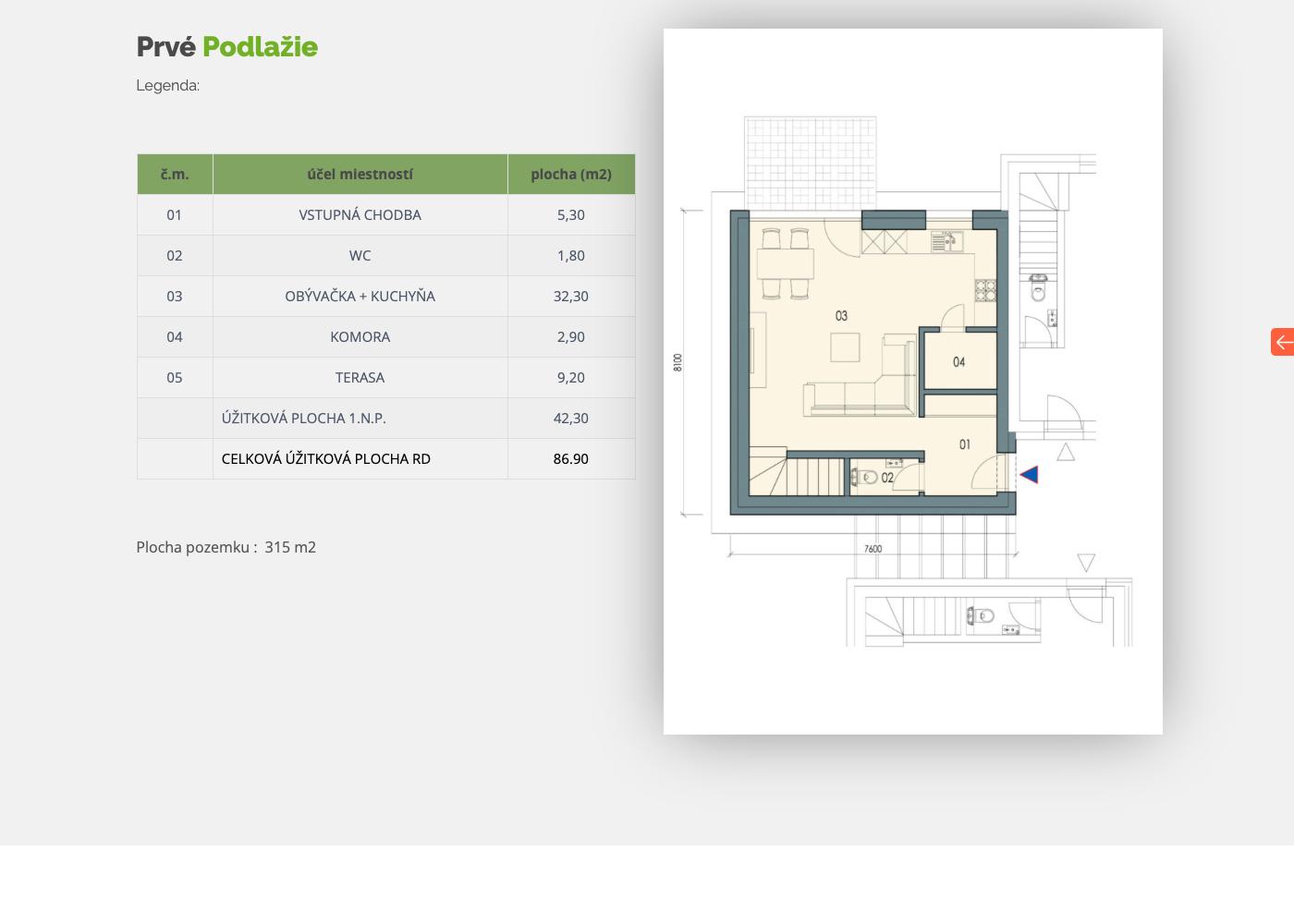Click the kitchen sink symbol
This screenshot has width=1294, height=924.
coord(946,242)
